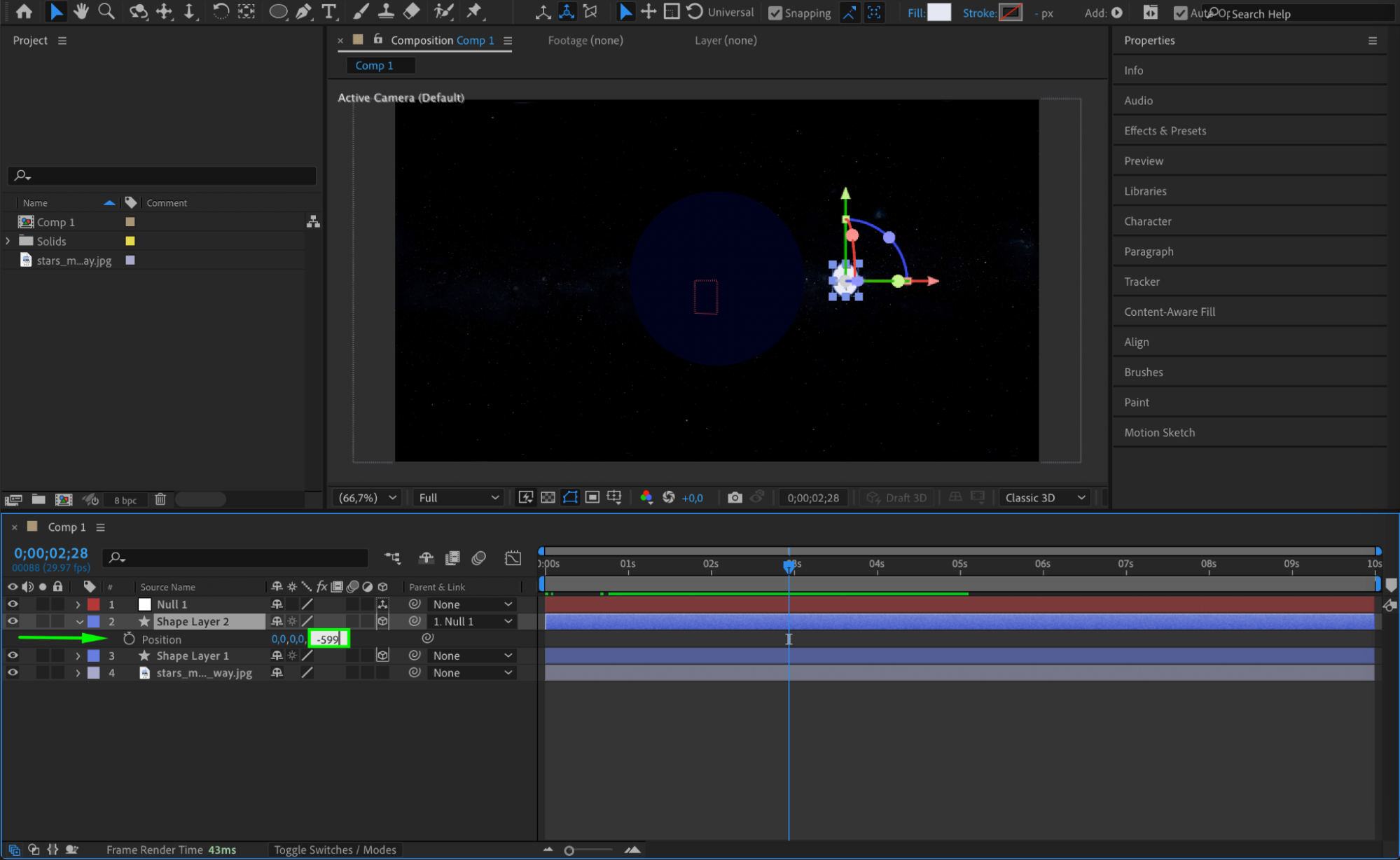This screenshot has height=860, width=1400.
Task: Click show channel color management icon
Action: pyautogui.click(x=646, y=497)
